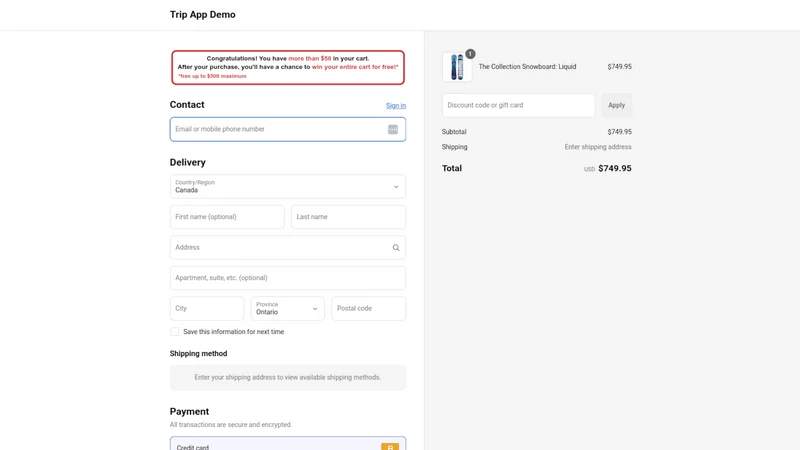Click the Subtotal label
The image size is (800, 450).
[x=454, y=132]
